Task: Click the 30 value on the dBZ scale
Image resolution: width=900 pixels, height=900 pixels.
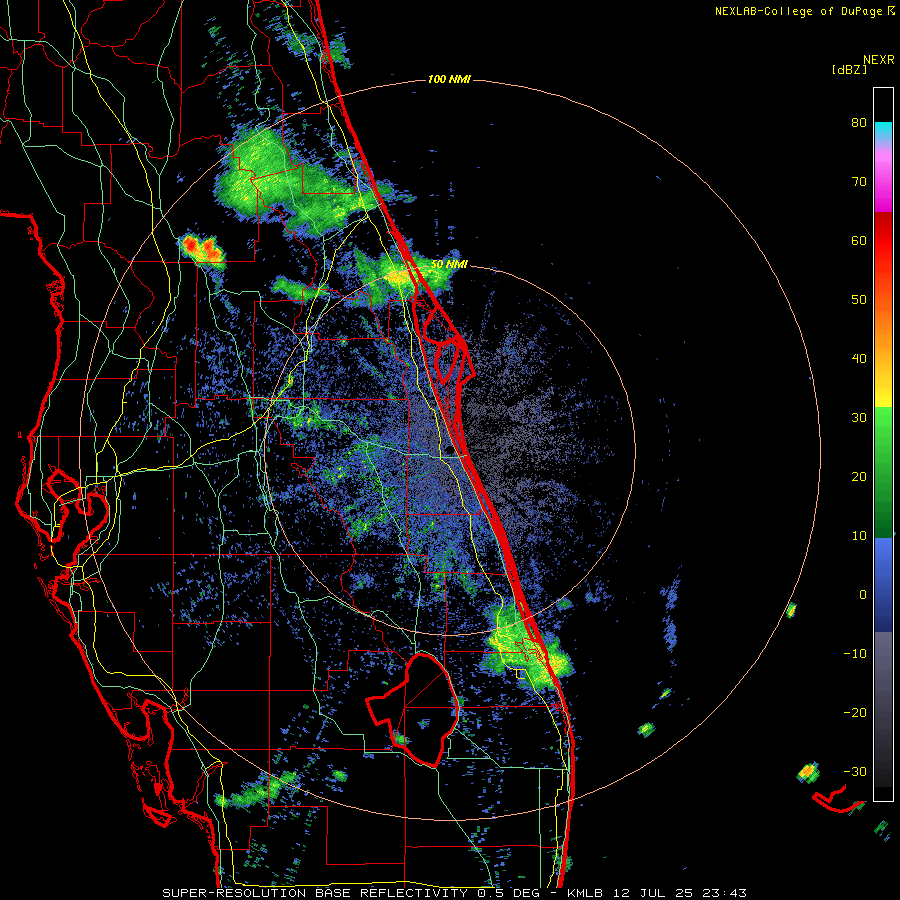Action: (859, 418)
